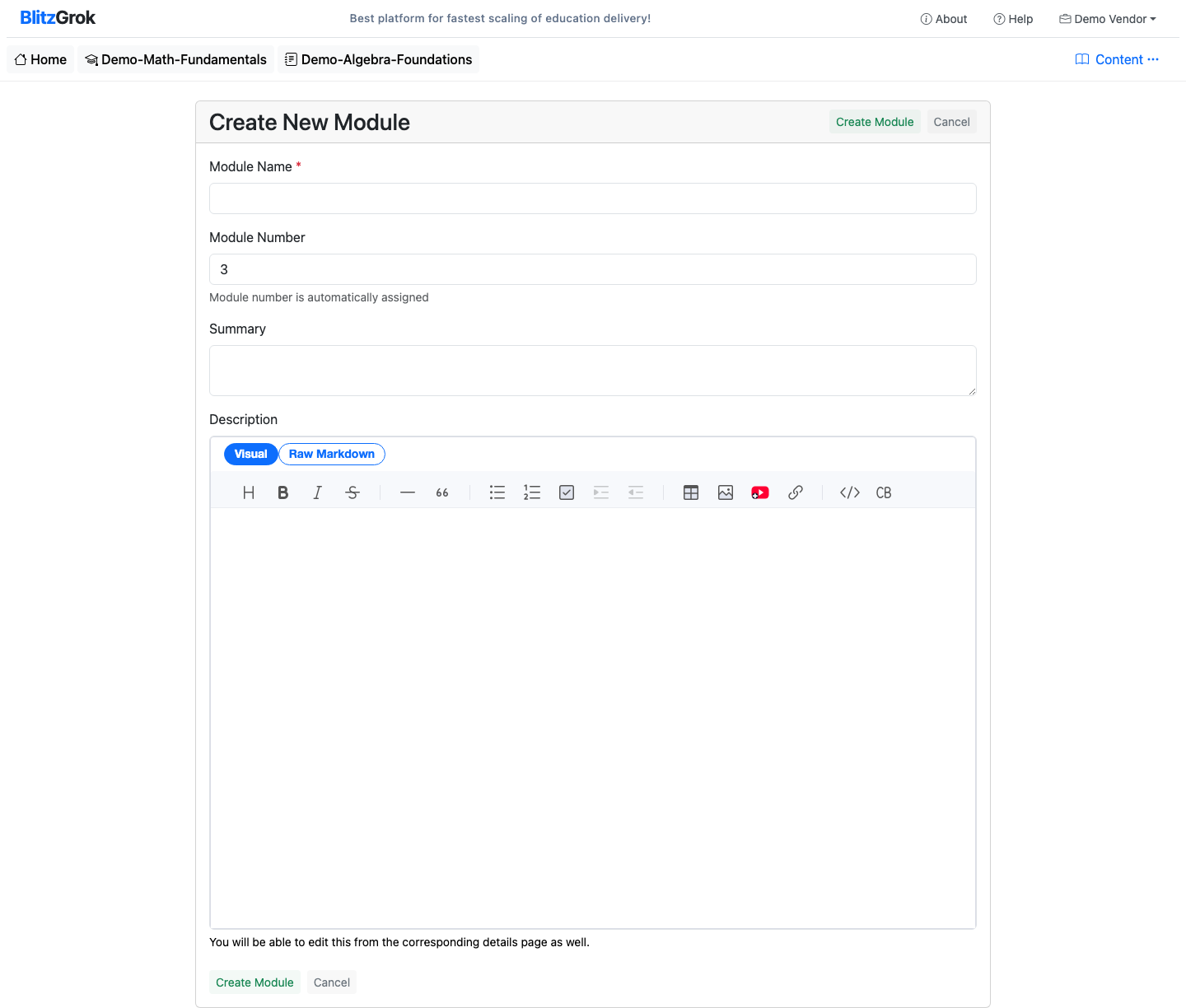Embed a YouTube video in description

(x=760, y=492)
